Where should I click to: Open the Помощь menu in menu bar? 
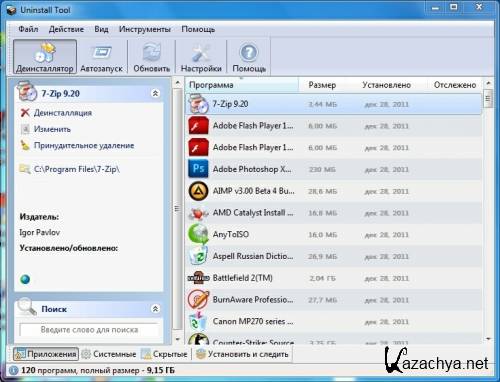point(198,29)
